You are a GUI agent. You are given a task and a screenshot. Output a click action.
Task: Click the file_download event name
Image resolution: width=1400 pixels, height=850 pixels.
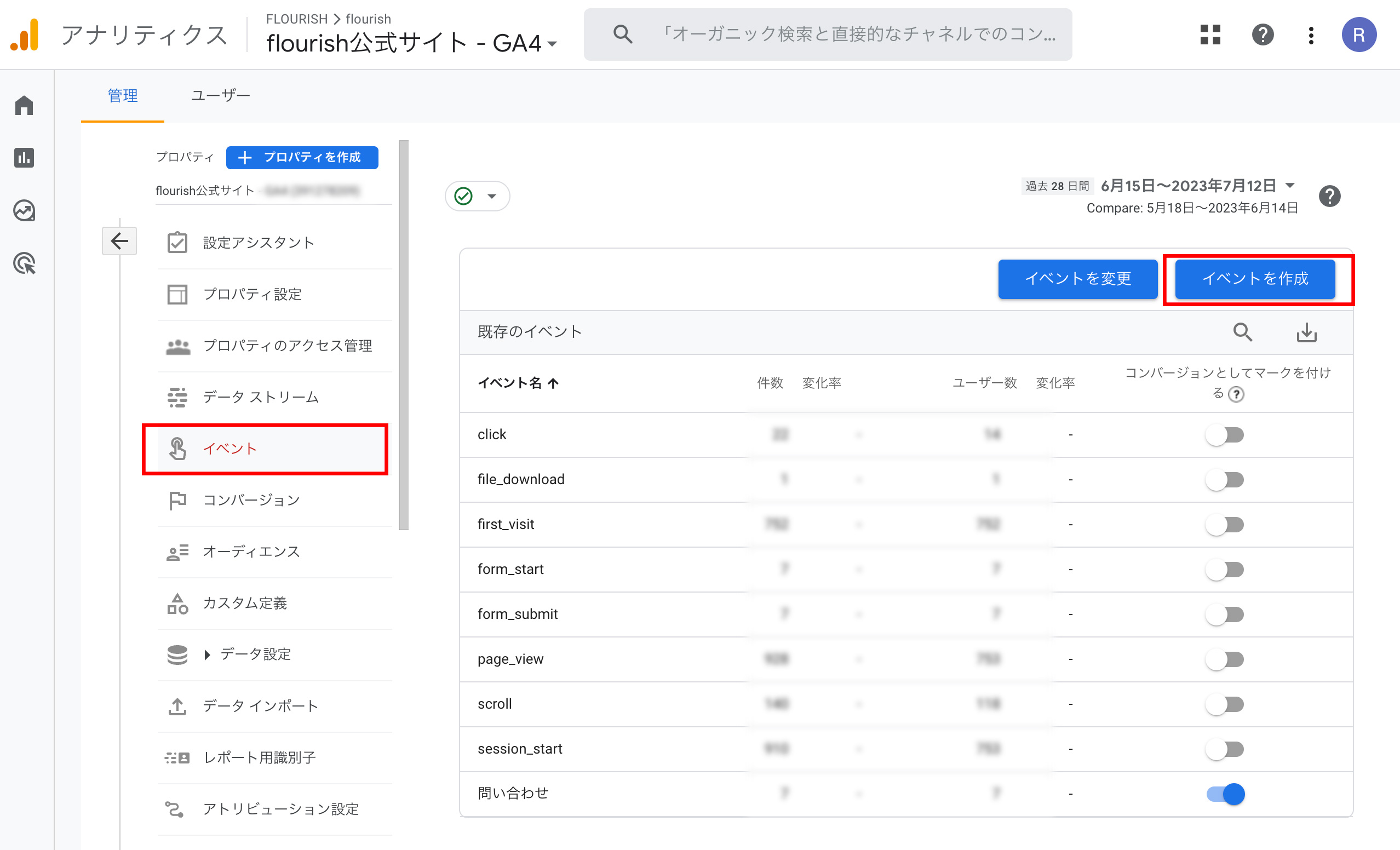[520, 480]
